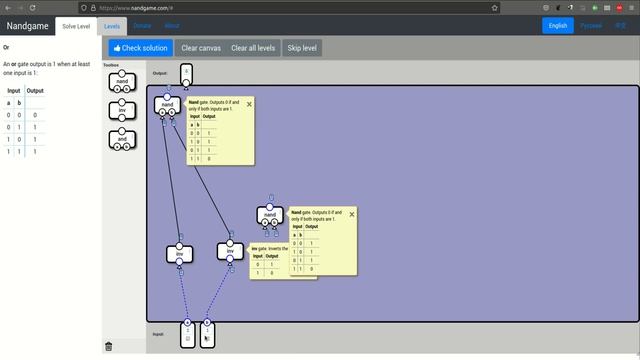This screenshot has height=360, width=640.
Task: Click the Skip level button
Action: tap(302, 48)
